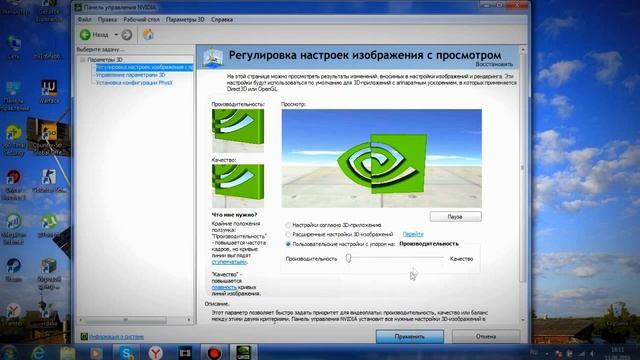Click the Отмена button
Image resolution: width=640 pixels, height=360 pixels.
486,337
